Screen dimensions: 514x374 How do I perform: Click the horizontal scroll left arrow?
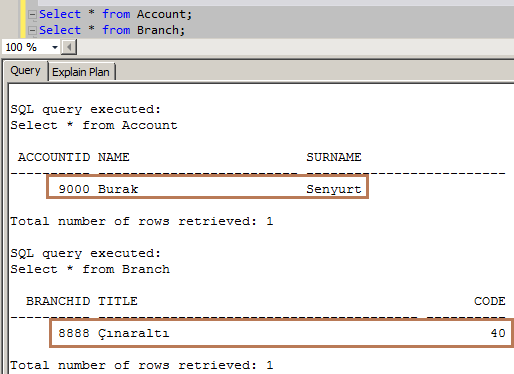tap(69, 47)
